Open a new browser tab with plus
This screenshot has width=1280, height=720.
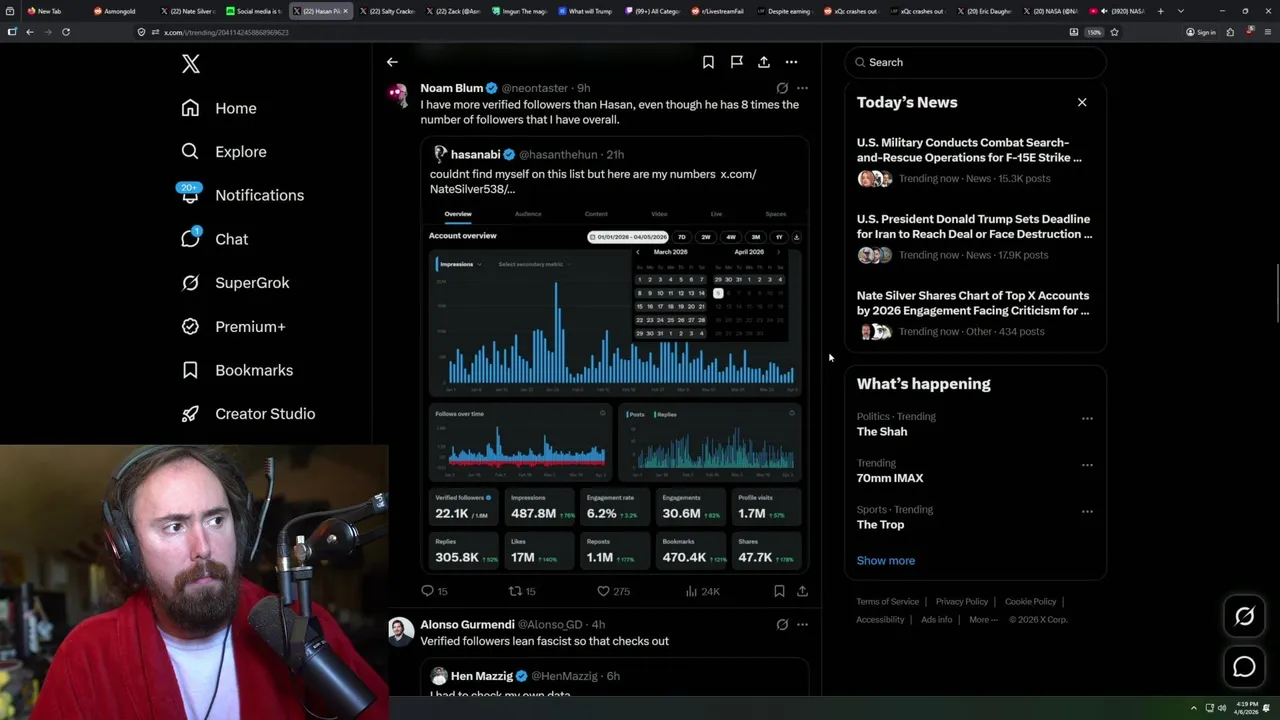pyautogui.click(x=1160, y=11)
